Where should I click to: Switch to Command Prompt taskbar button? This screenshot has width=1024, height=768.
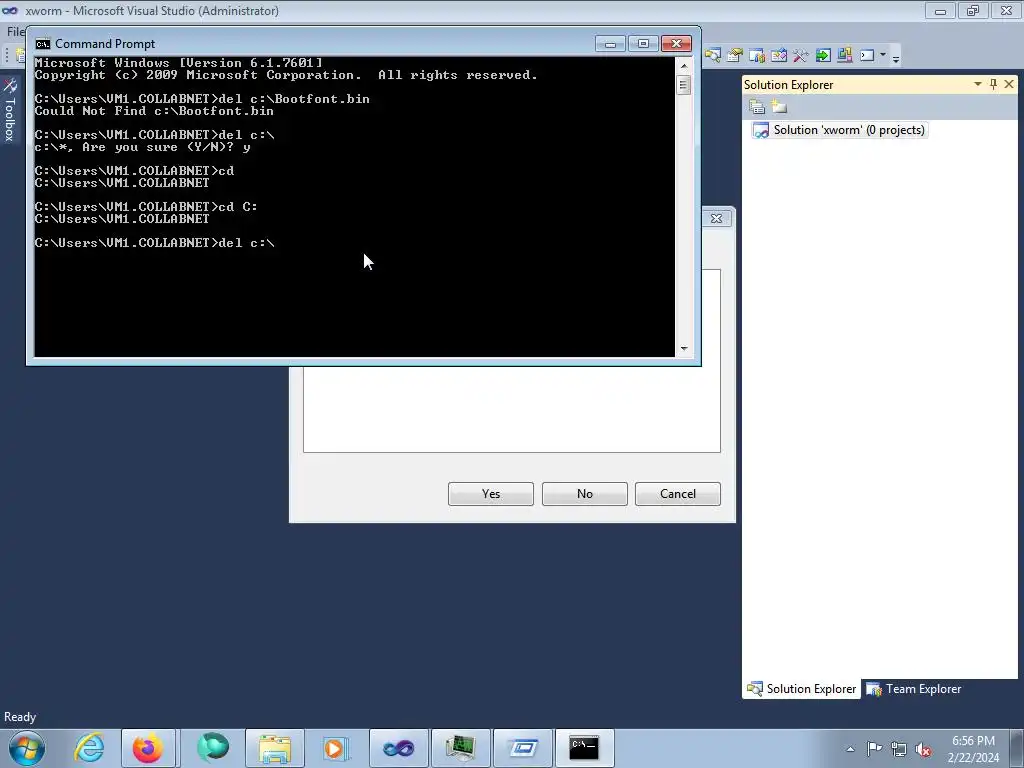coord(584,748)
